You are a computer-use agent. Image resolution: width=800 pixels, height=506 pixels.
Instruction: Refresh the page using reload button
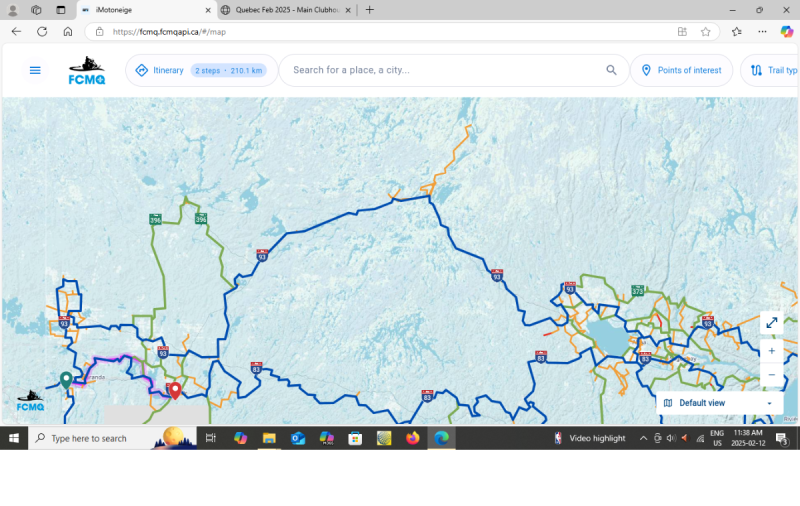[42, 31]
